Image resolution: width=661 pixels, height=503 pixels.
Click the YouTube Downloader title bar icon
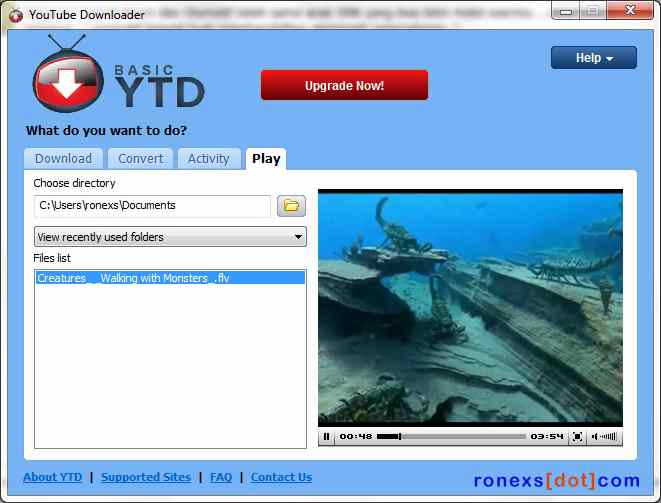click(16, 15)
